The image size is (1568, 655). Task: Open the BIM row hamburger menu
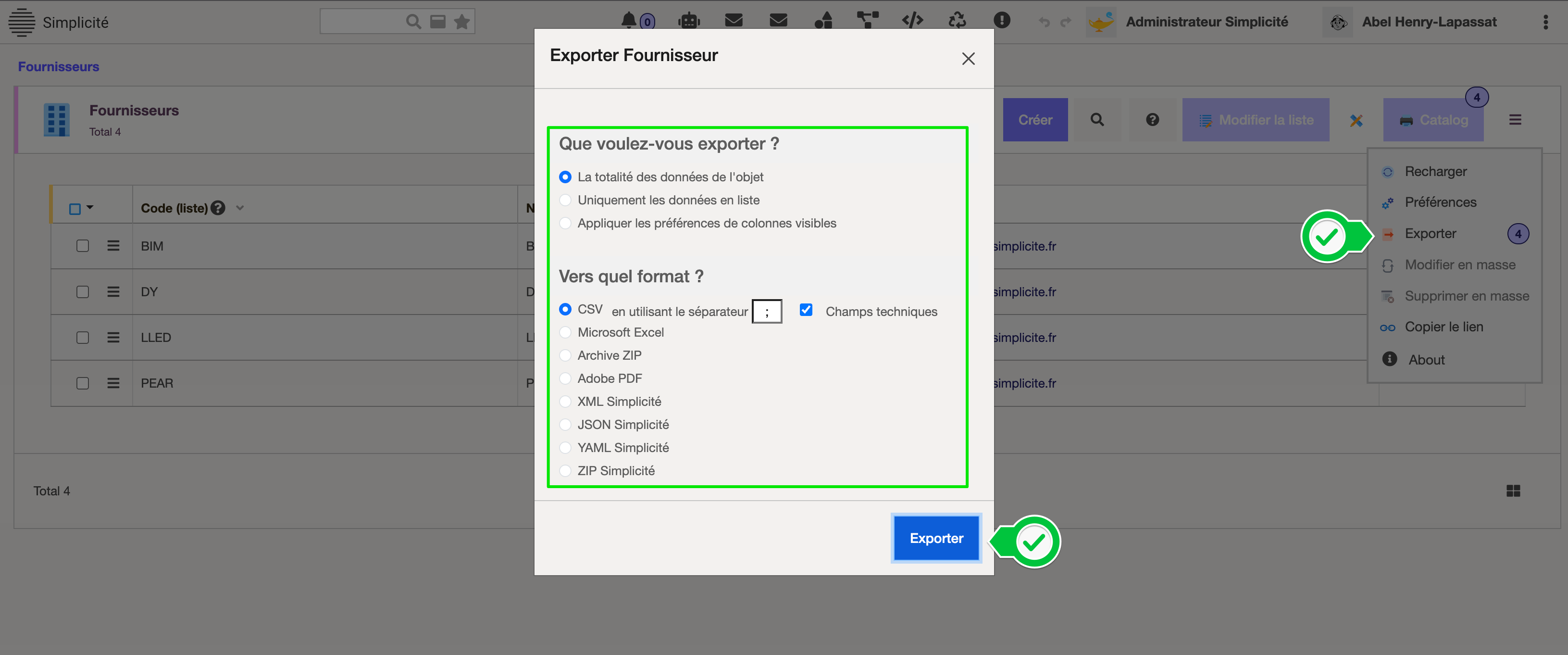[113, 246]
